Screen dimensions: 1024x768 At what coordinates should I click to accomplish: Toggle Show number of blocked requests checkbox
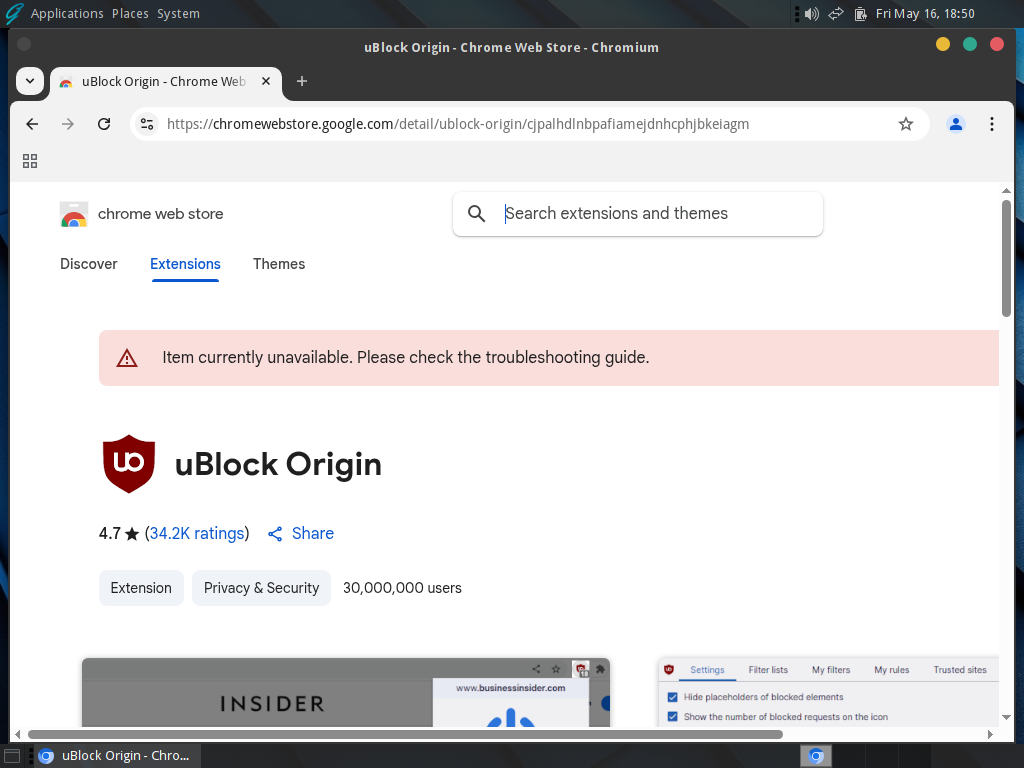673,716
